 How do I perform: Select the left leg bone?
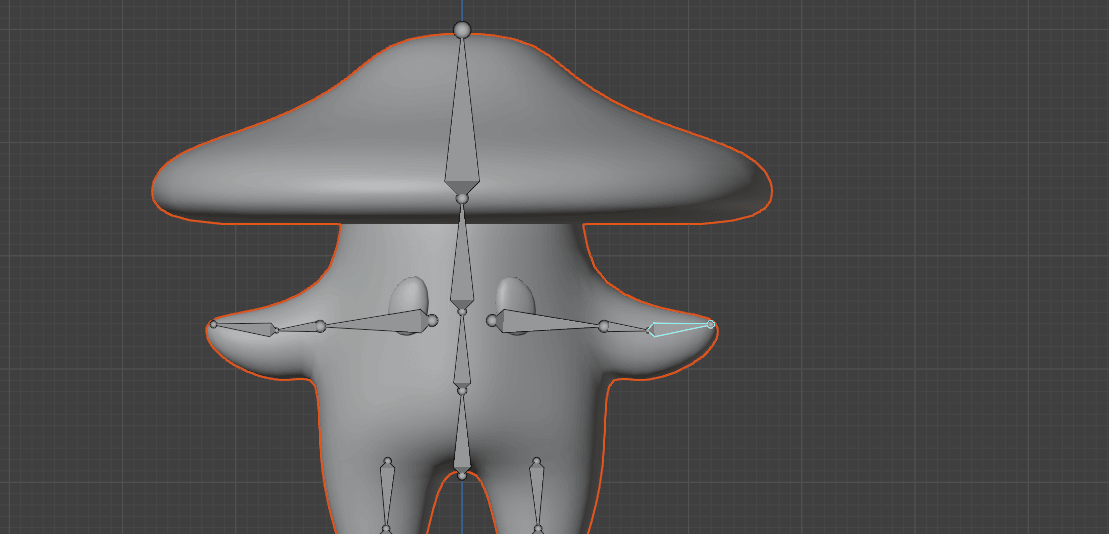tap(387, 495)
